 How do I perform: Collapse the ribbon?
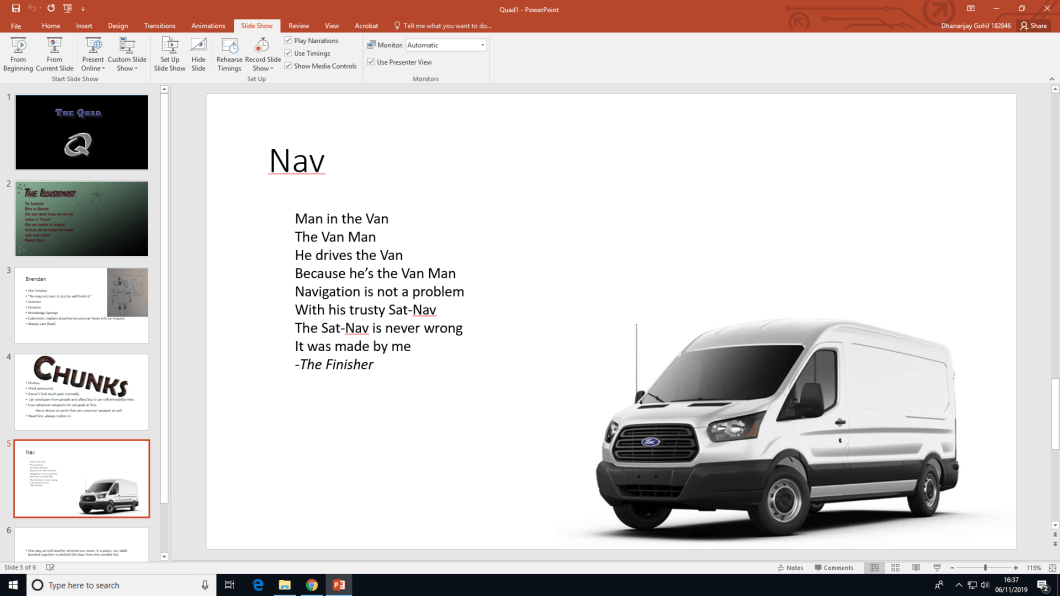(x=1052, y=79)
